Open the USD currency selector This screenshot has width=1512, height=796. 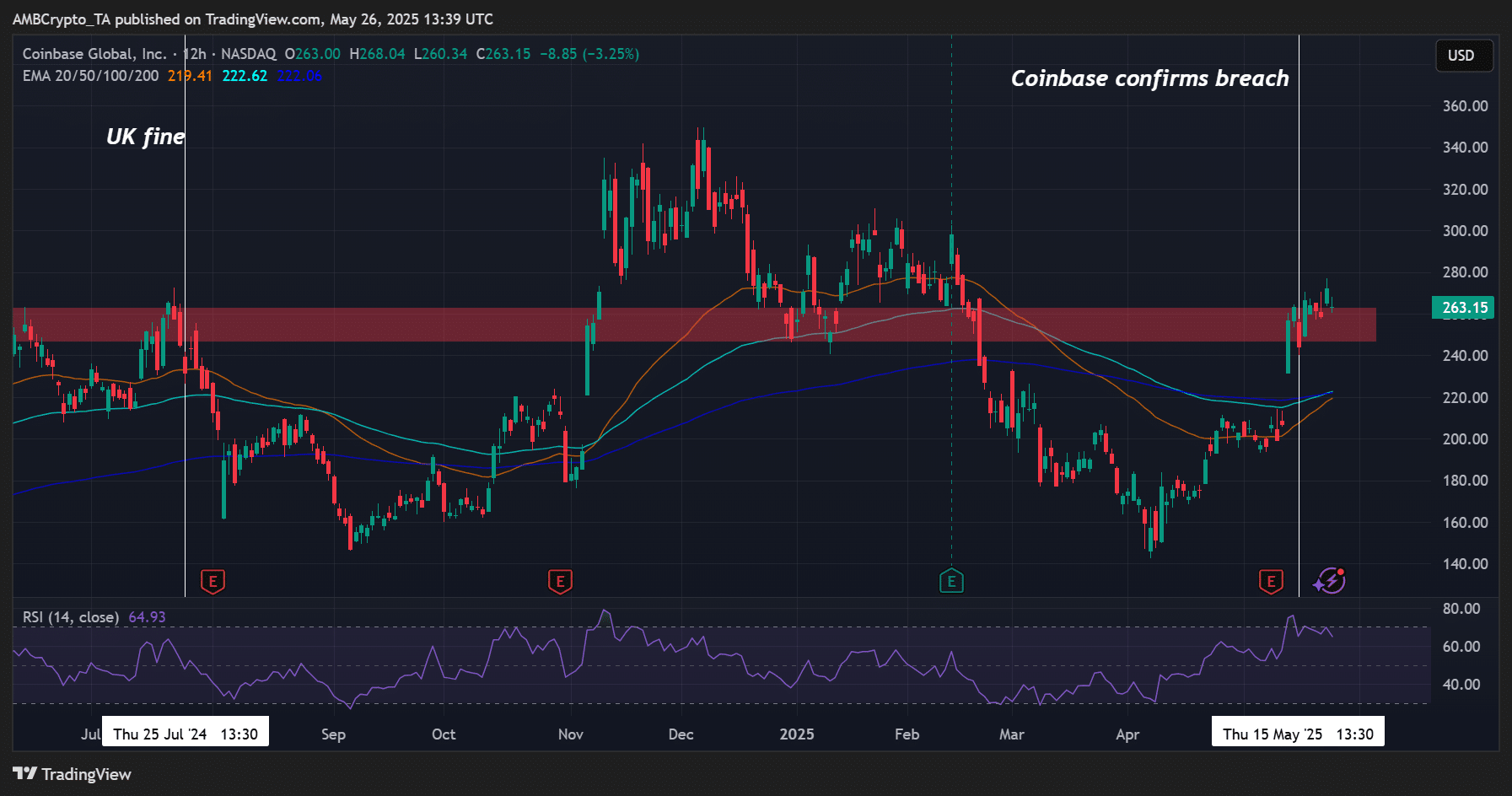(1464, 56)
